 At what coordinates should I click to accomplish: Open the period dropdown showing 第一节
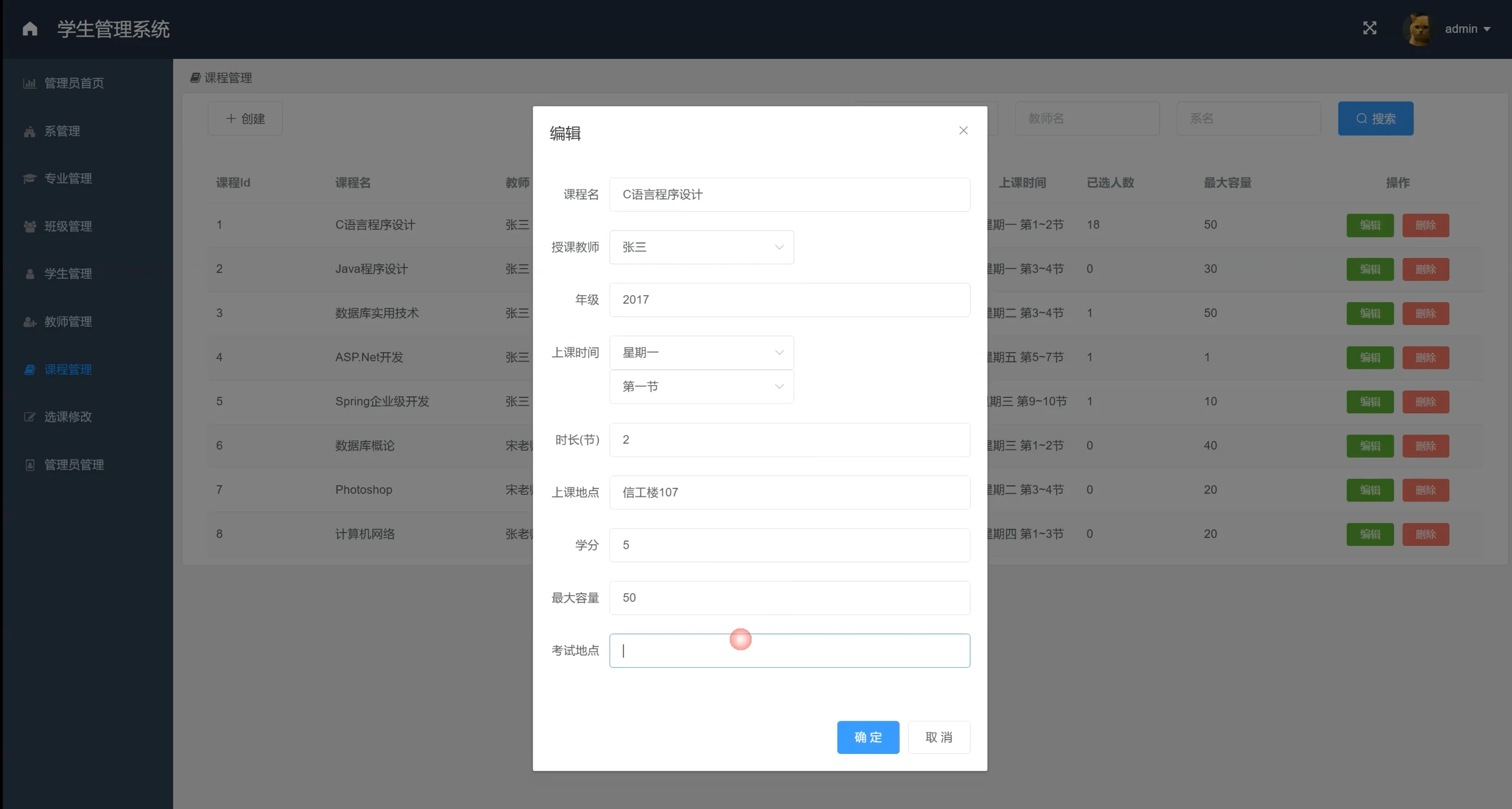701,387
